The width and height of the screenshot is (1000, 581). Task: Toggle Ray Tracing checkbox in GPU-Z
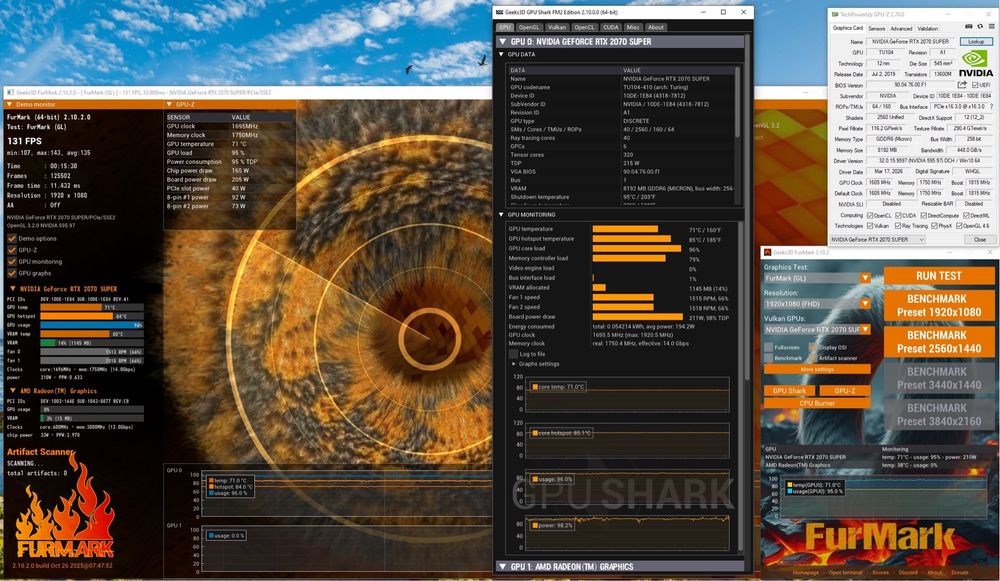898,226
